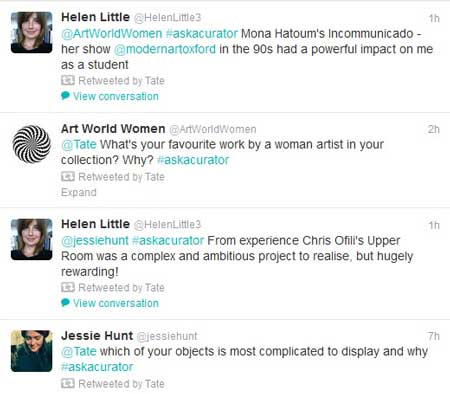Click retweet icon under Jessie Hunt's tweet
This screenshot has height=394, width=450.
(x=68, y=383)
